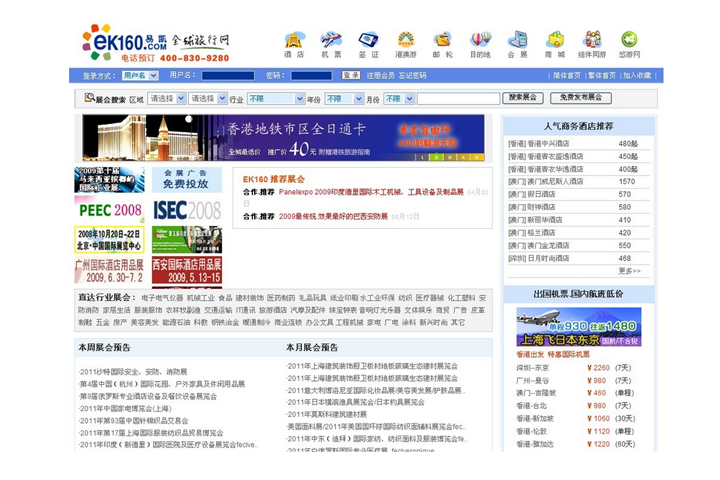Viewport: 720px width, 480px height.
Task: Open the 月份 month dropdown
Action: coord(399,99)
